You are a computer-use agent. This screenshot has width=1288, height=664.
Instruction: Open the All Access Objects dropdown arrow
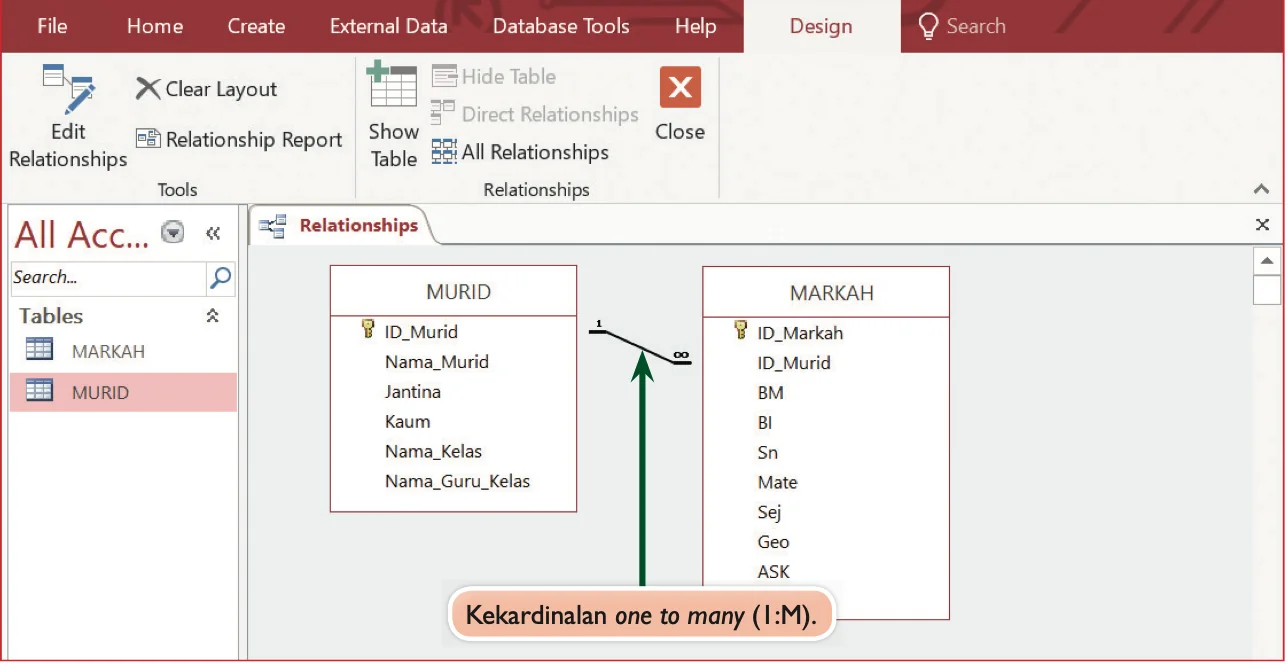[x=173, y=233]
